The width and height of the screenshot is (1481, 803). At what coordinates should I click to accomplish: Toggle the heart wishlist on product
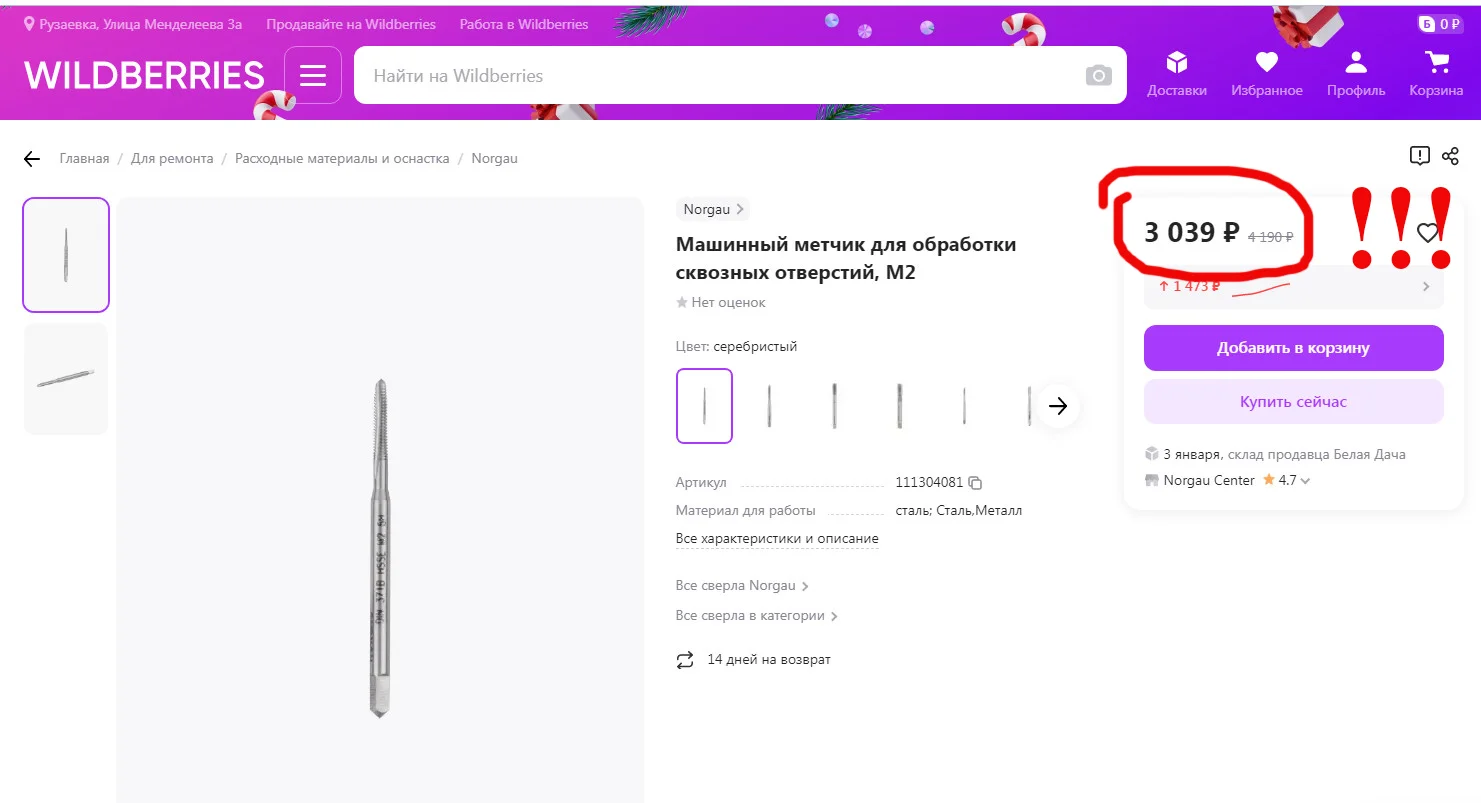1427,233
